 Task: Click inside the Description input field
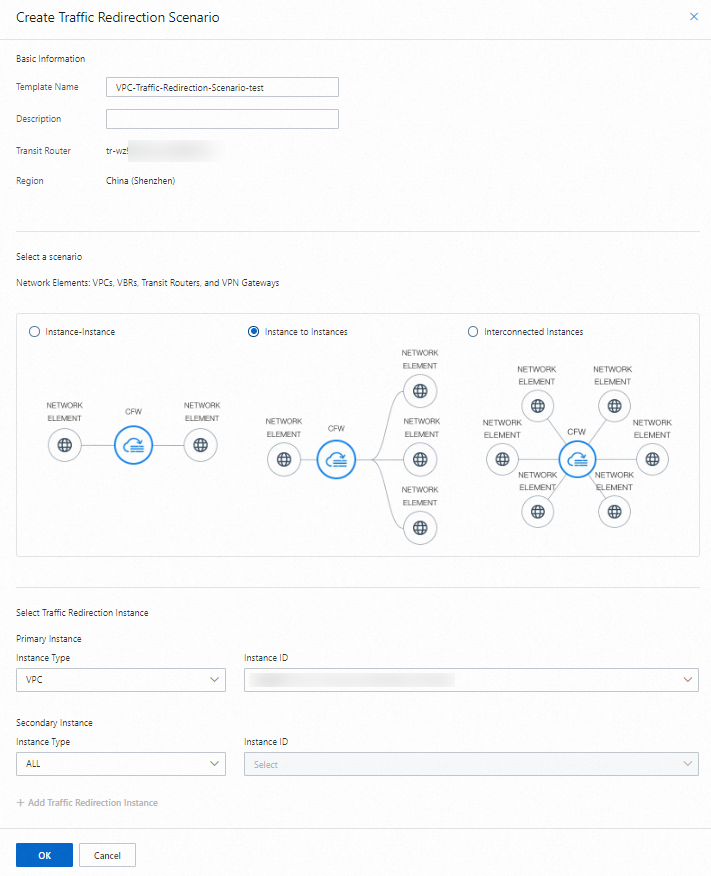coord(222,119)
